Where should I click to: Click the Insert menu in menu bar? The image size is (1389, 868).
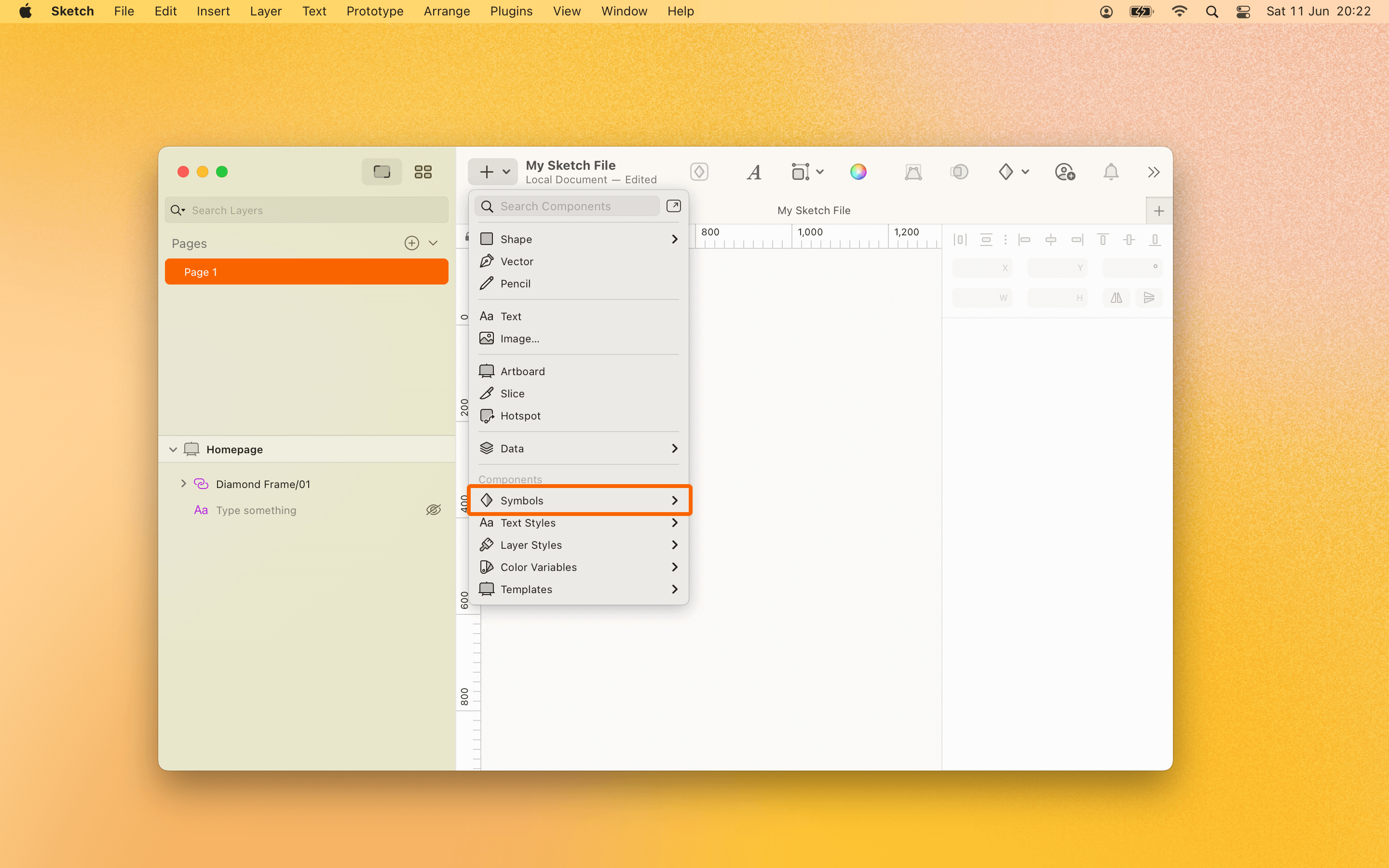(x=213, y=11)
